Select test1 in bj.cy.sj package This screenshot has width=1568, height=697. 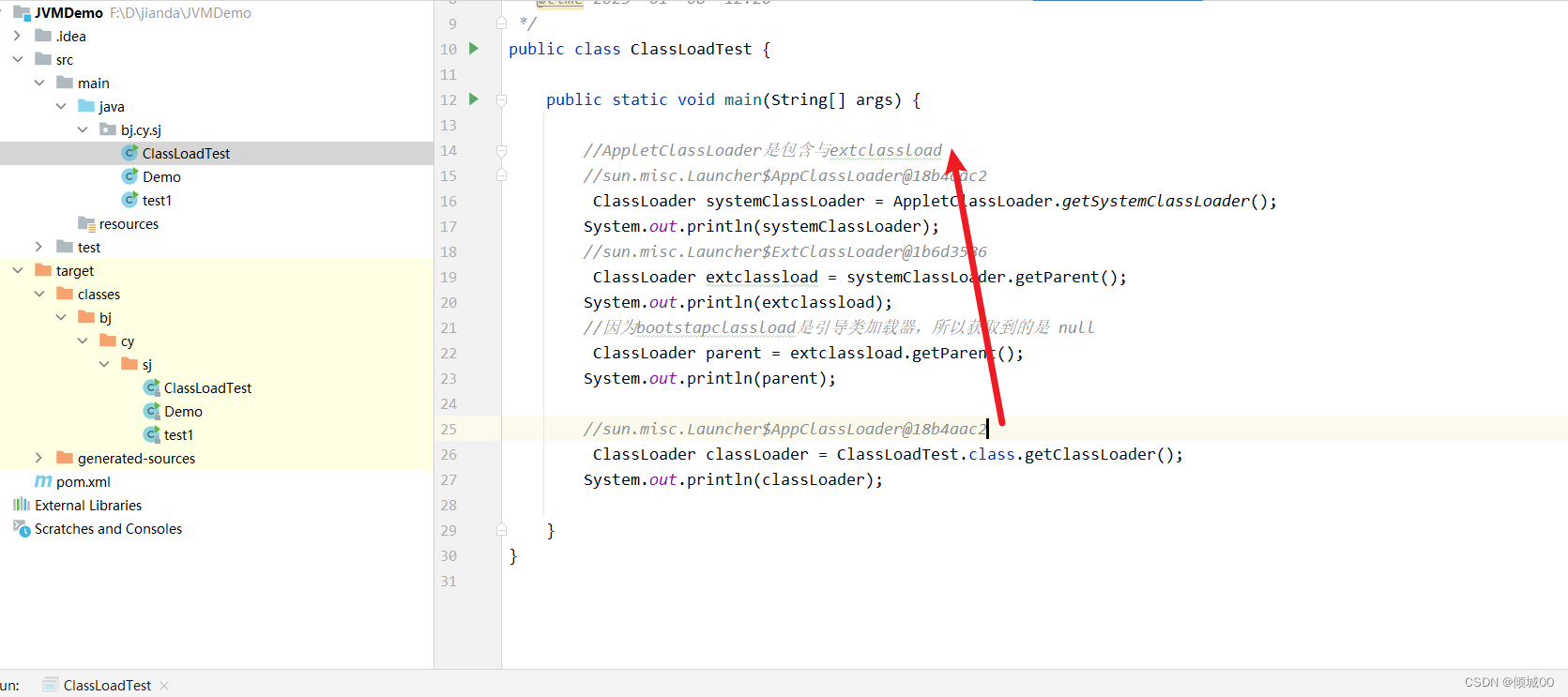[x=157, y=200]
